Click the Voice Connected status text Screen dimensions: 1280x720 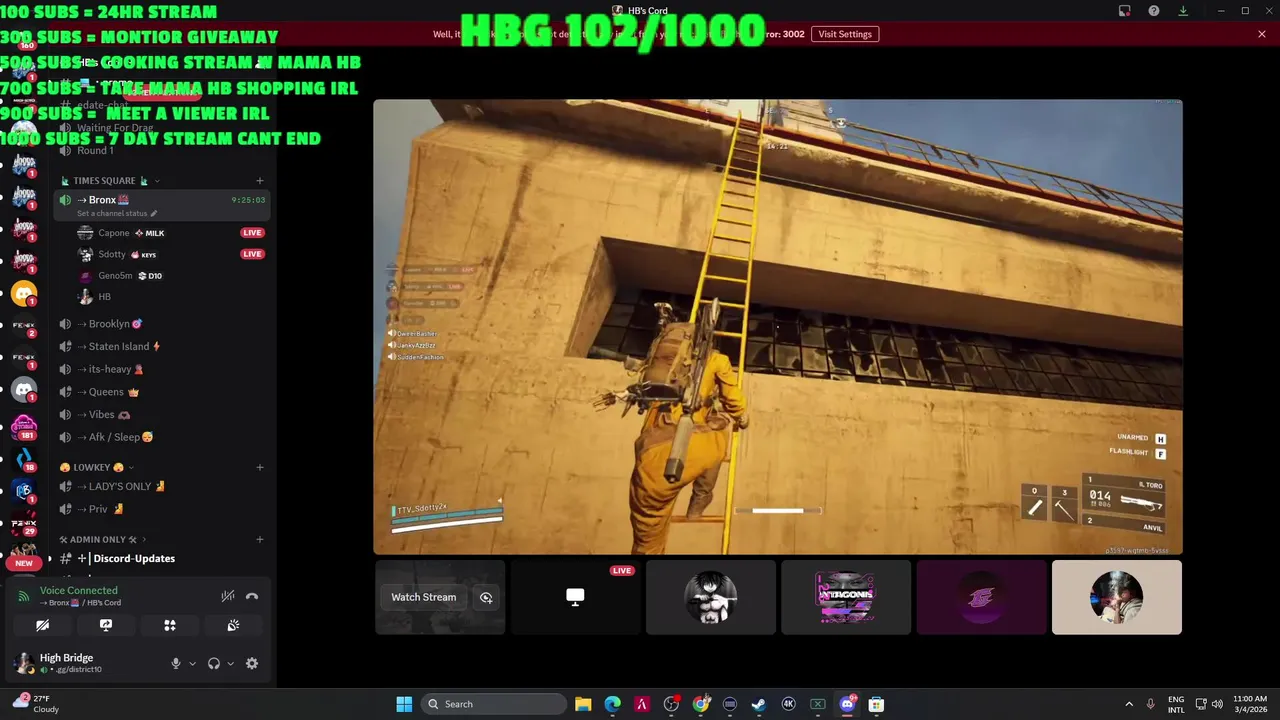[78, 591]
